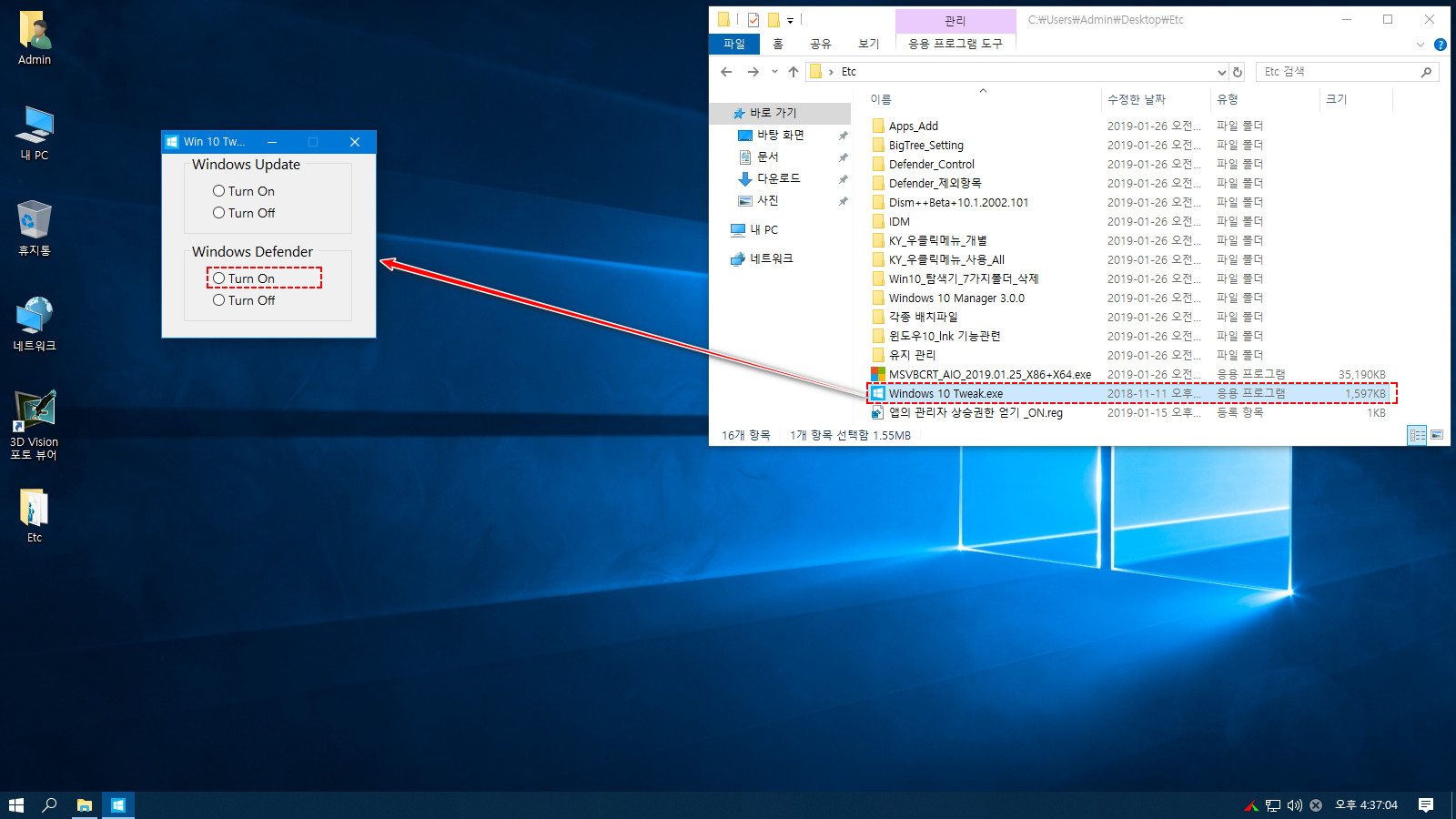Open the Etc folder on the desktop
This screenshot has width=1456, height=819.
click(35, 516)
